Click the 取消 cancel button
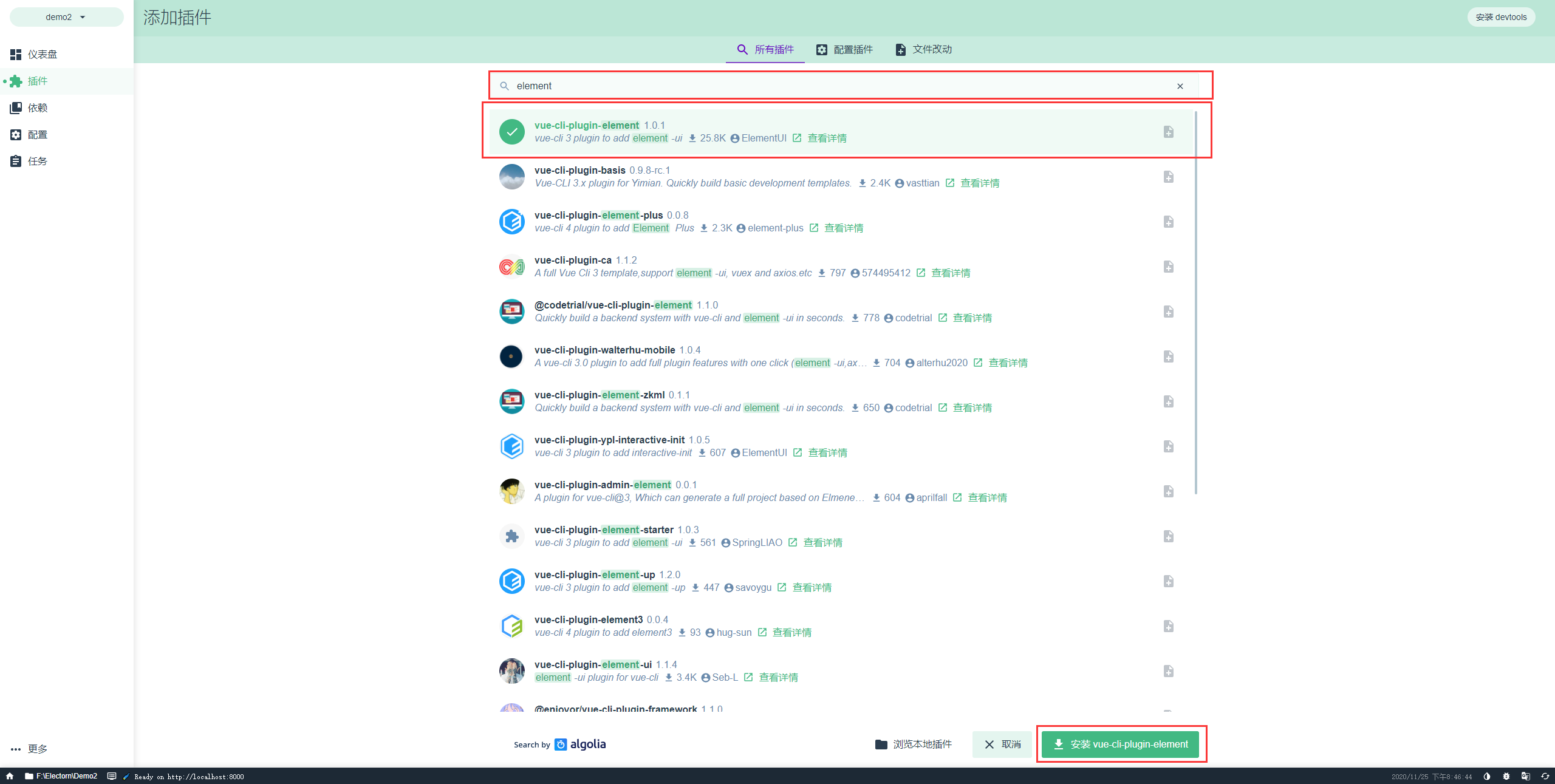1555x784 pixels. pyautogui.click(x=1002, y=745)
